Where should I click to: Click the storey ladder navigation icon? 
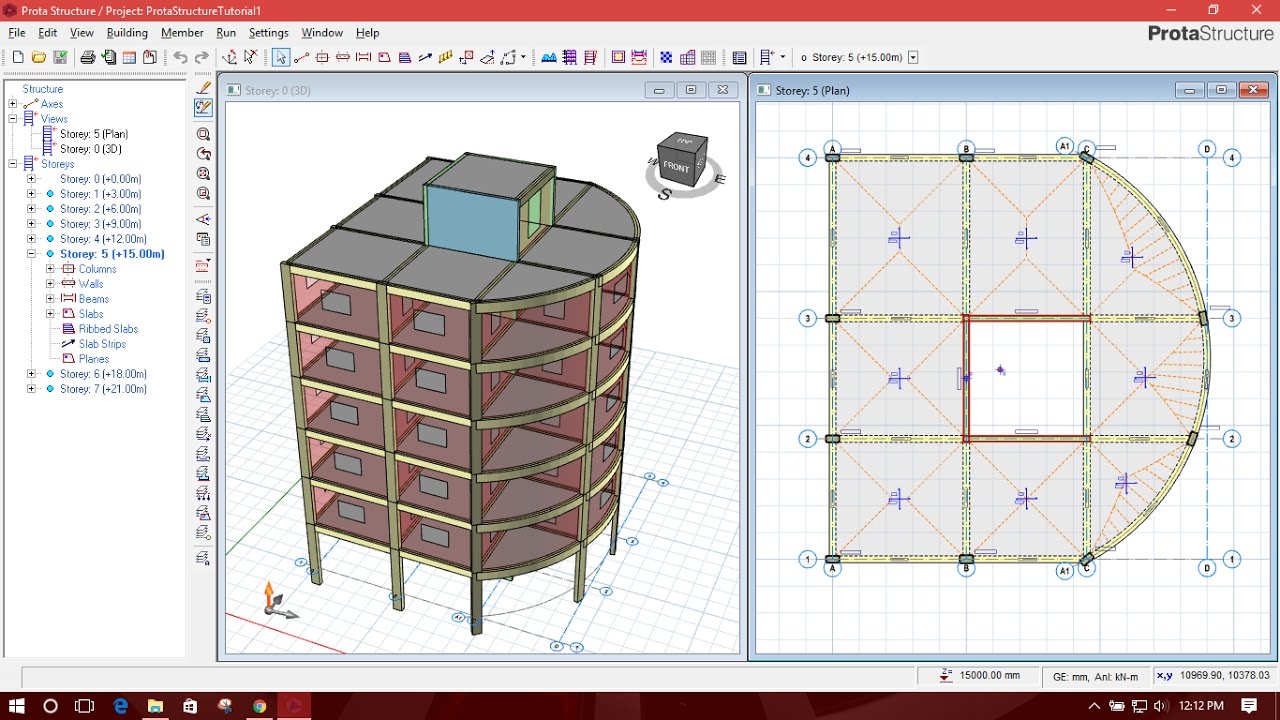tap(763, 57)
